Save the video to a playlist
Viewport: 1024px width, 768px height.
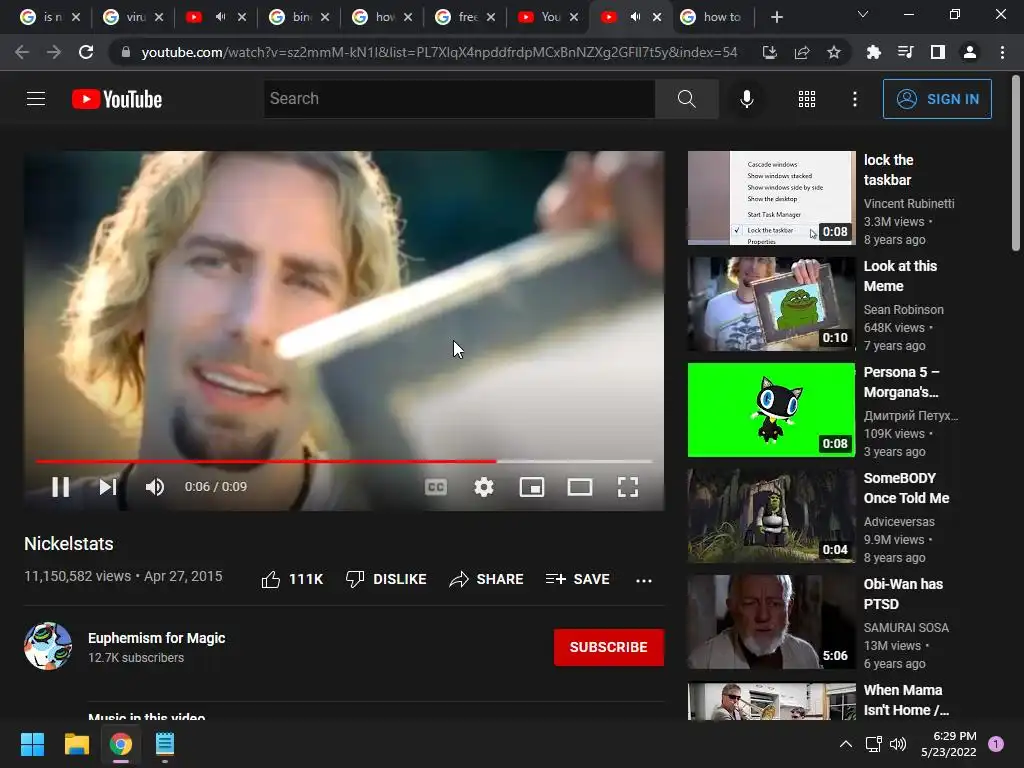578,579
